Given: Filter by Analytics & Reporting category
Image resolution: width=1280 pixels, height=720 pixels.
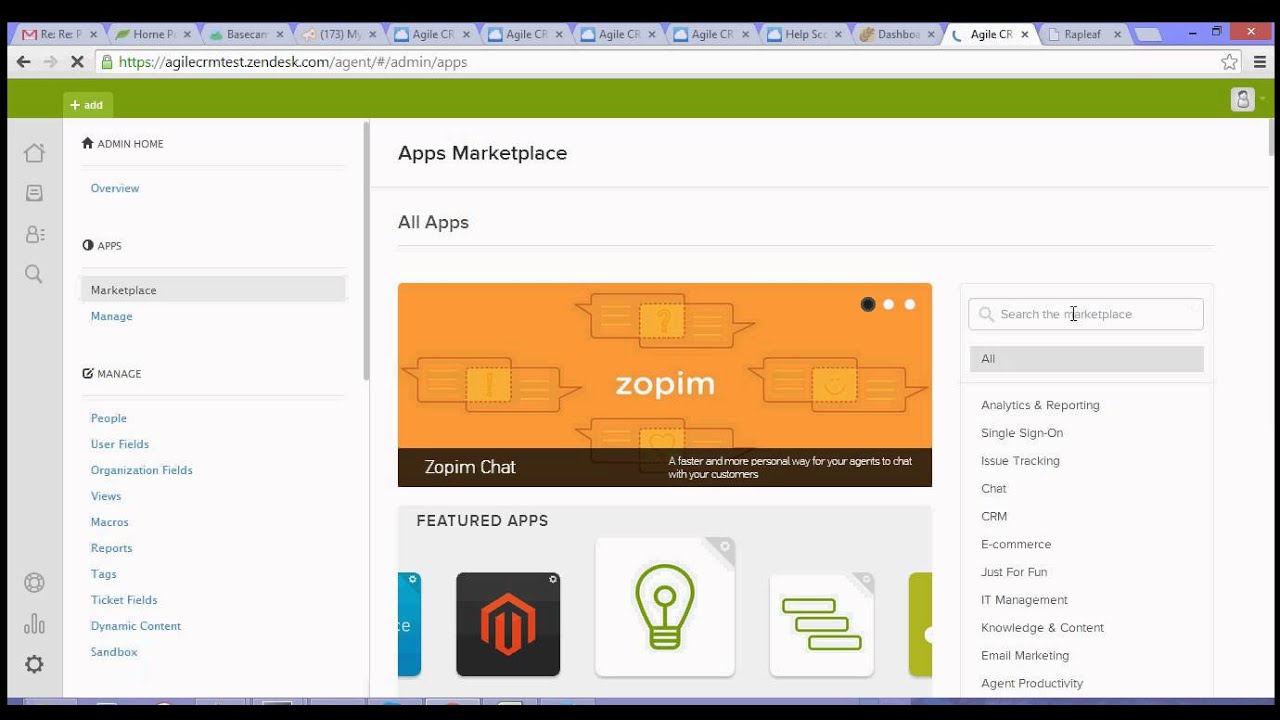Looking at the screenshot, I should [x=1040, y=405].
